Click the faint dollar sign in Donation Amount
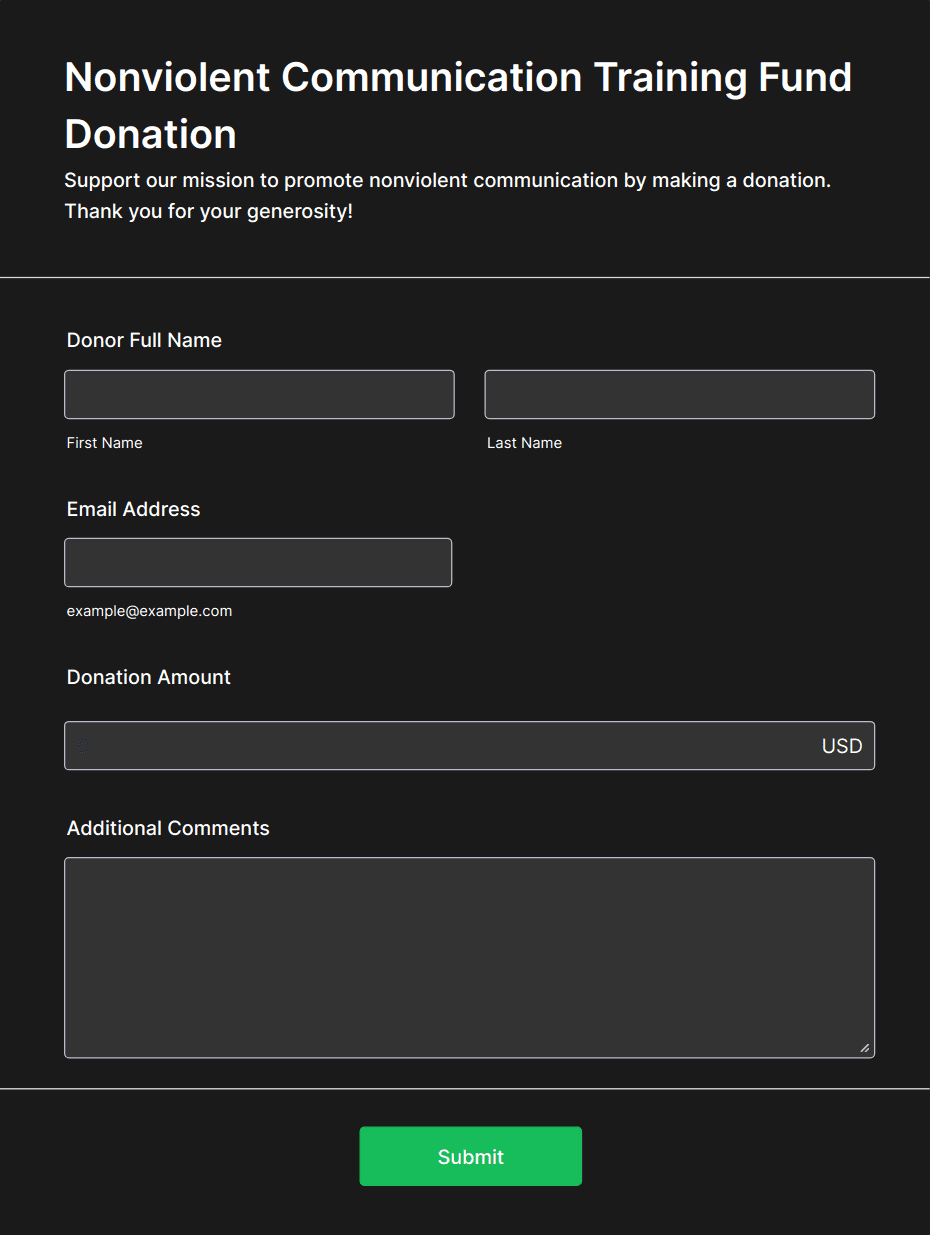This screenshot has width=930, height=1235. [84, 746]
